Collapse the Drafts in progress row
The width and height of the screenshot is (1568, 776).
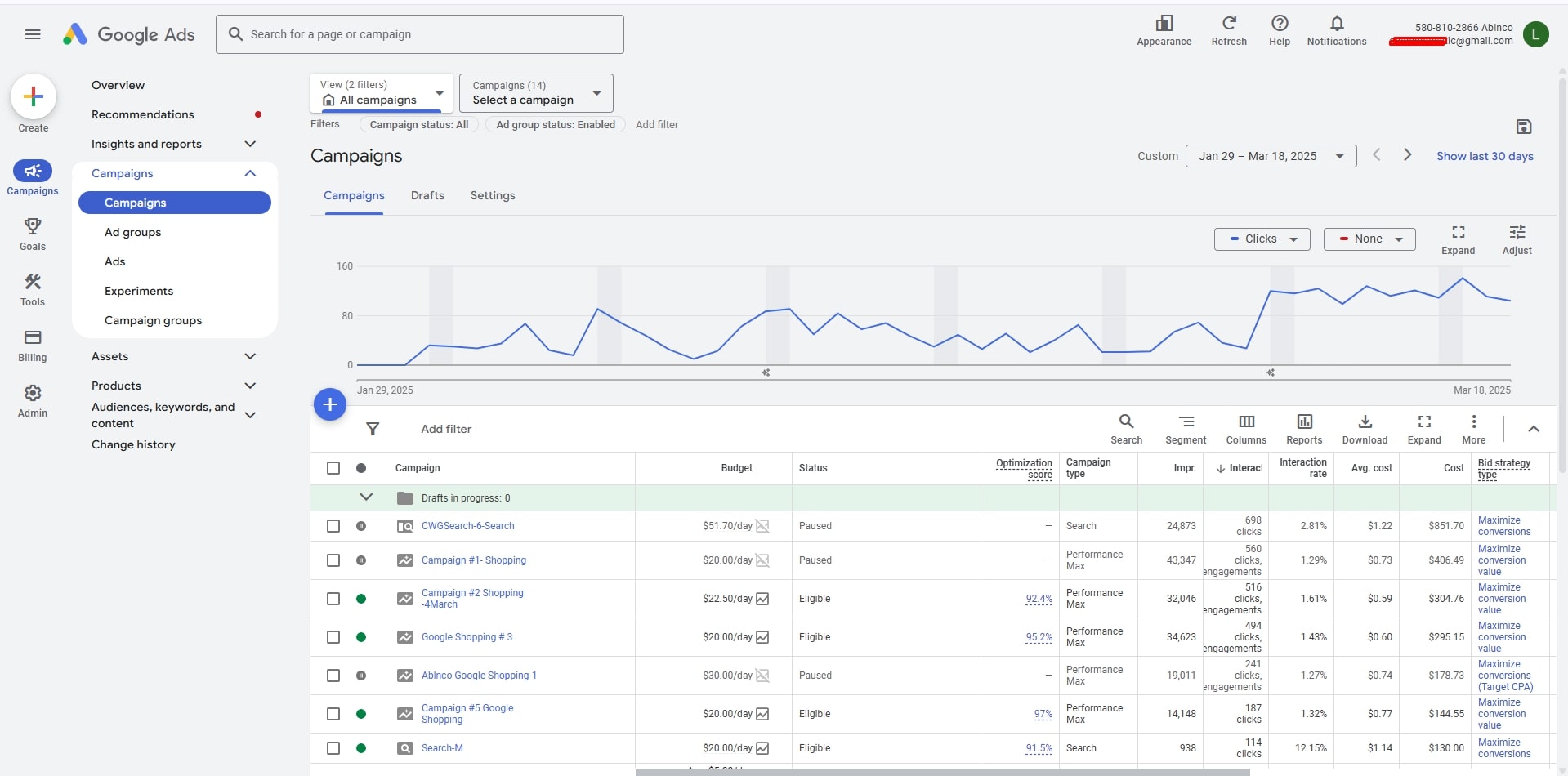(x=366, y=497)
